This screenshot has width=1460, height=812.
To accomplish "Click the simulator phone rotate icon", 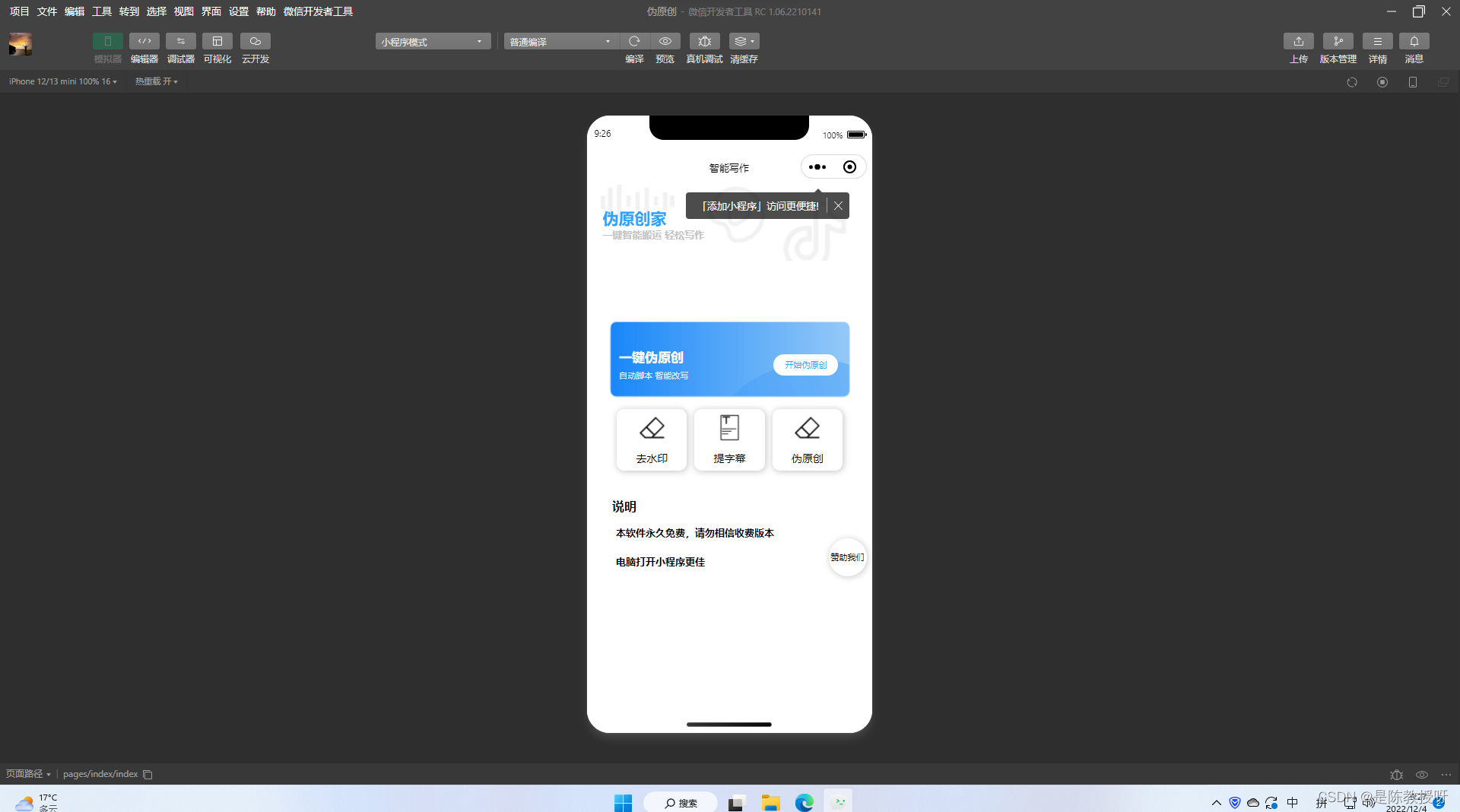I will 1413,82.
